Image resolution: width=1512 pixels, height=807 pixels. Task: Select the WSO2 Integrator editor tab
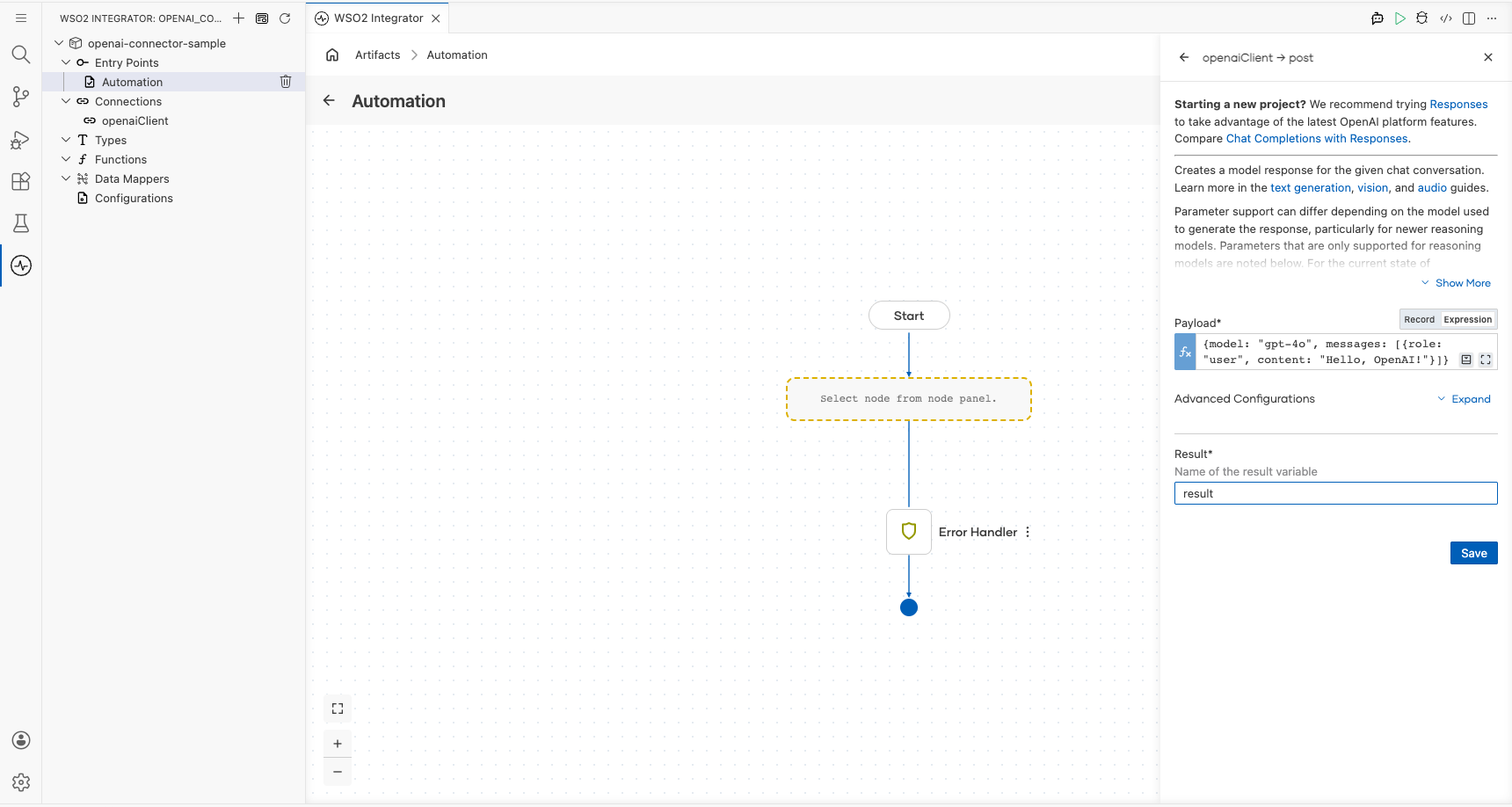click(x=378, y=18)
